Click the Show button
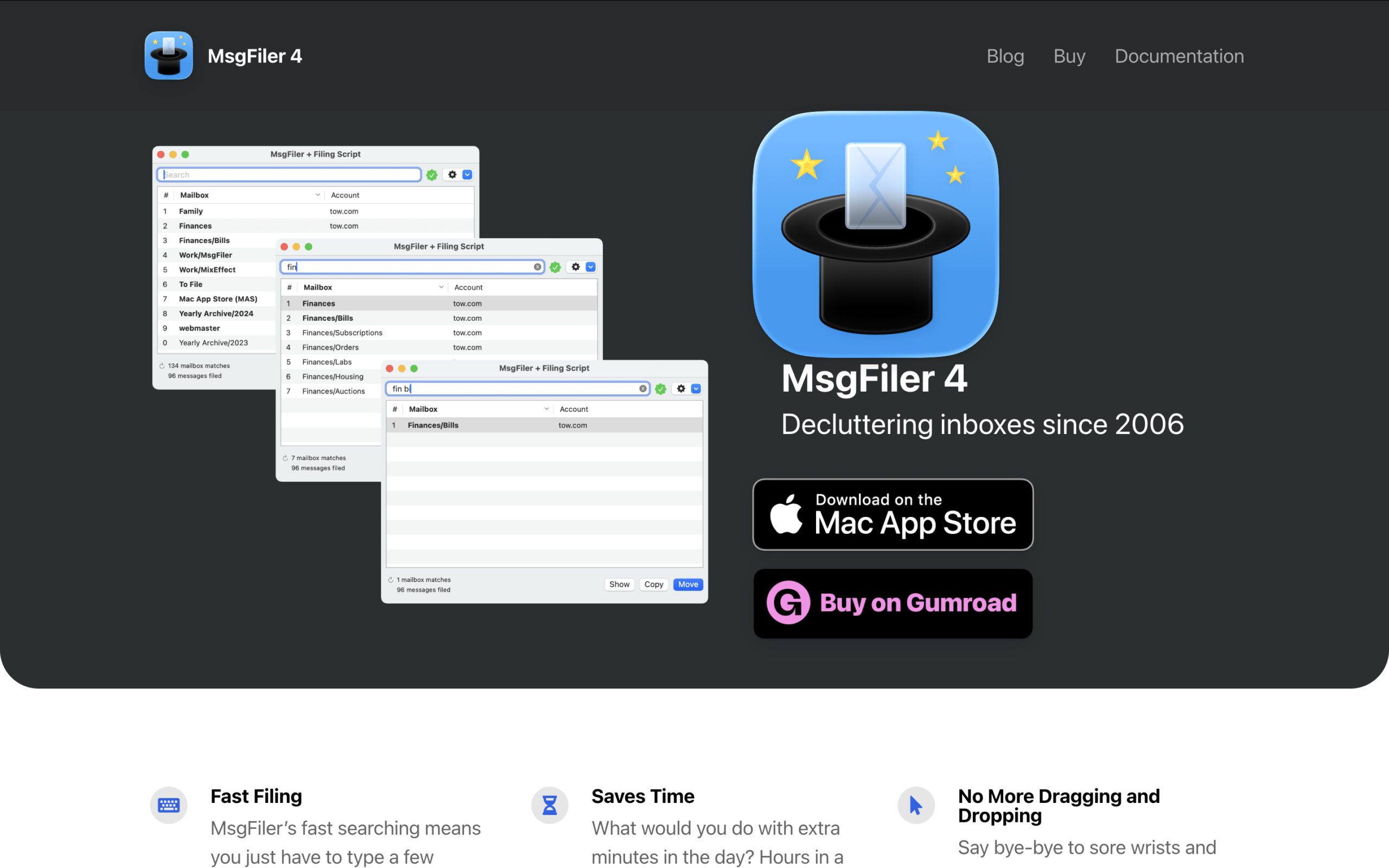 click(x=619, y=584)
